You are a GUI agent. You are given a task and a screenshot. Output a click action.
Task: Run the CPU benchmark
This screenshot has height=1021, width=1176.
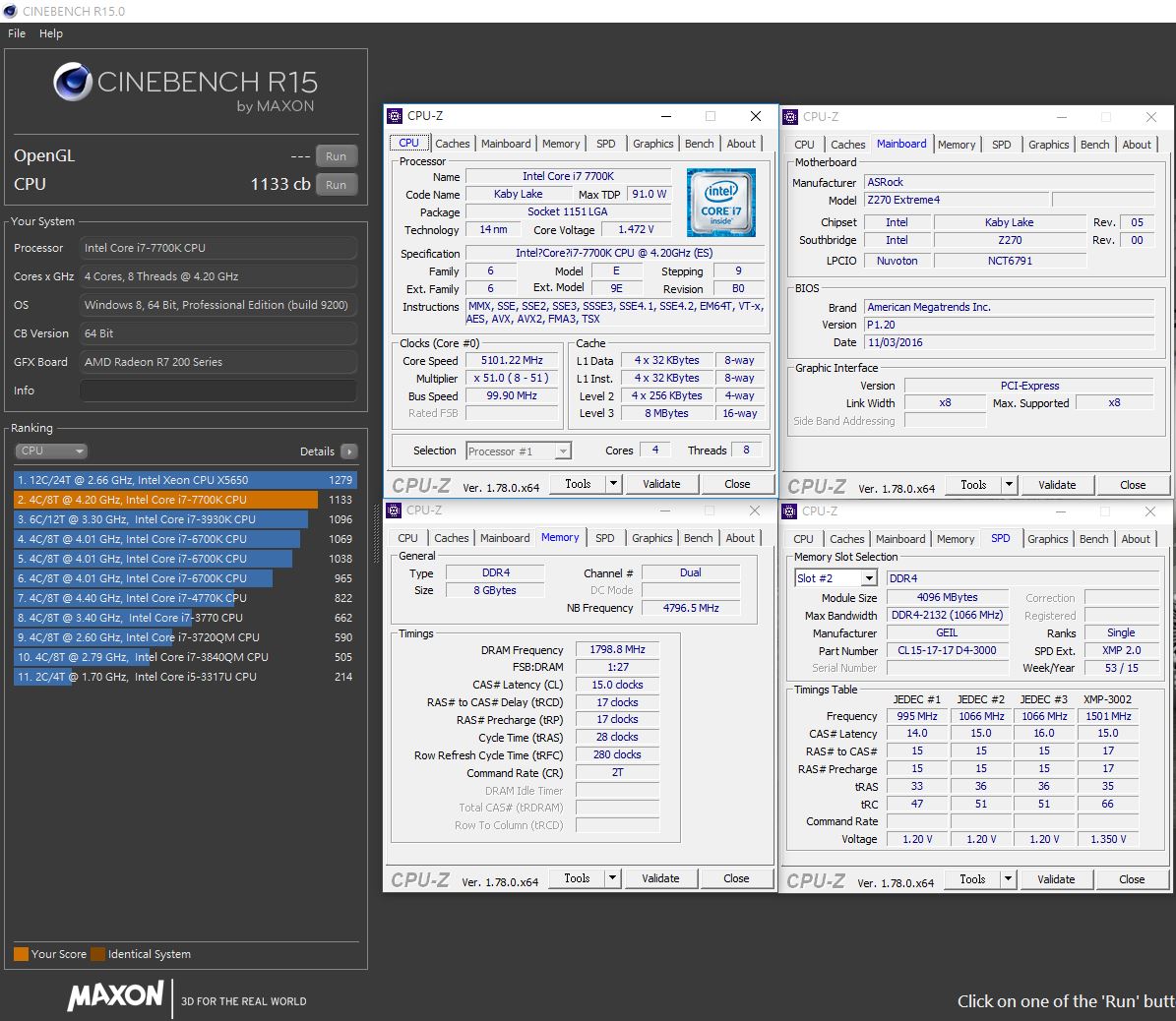point(336,184)
